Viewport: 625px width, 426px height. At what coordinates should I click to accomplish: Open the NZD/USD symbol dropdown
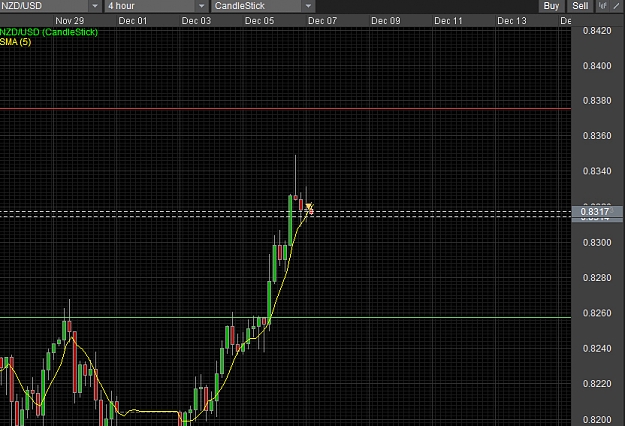[x=50, y=6]
